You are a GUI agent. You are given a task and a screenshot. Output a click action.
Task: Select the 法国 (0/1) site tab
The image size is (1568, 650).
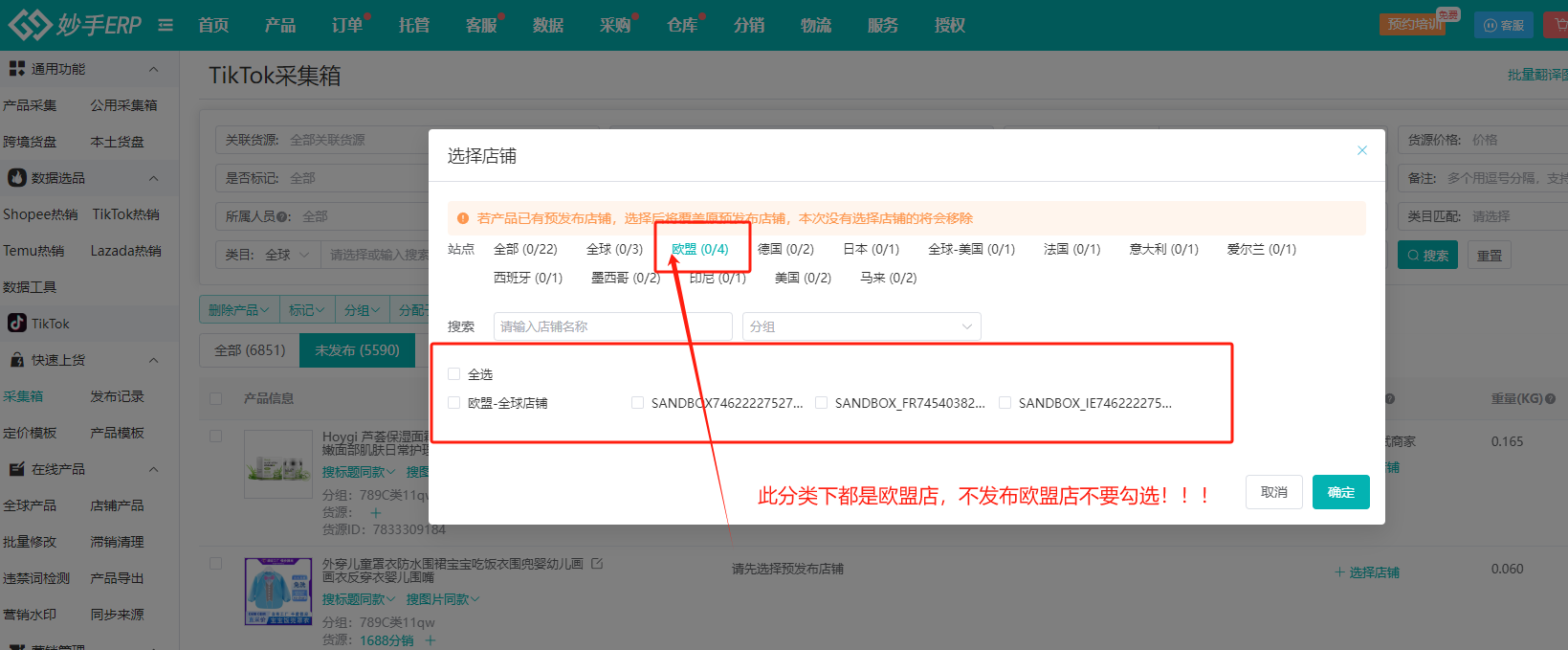pyautogui.click(x=1071, y=249)
